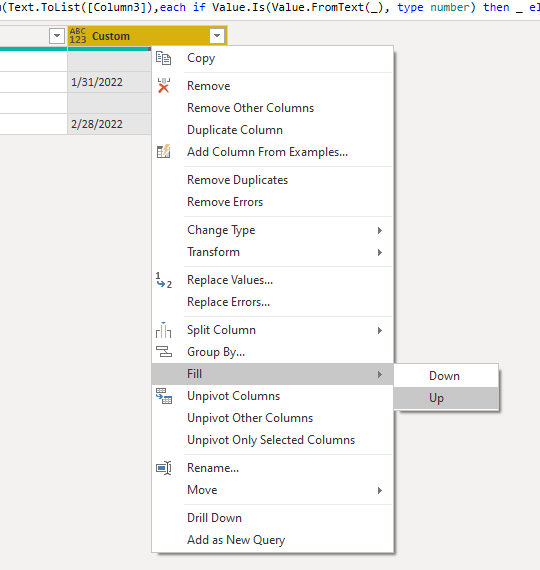Viewport: 540px width, 570px height.
Task: Select Unpivot Columns
Action: pos(272,396)
